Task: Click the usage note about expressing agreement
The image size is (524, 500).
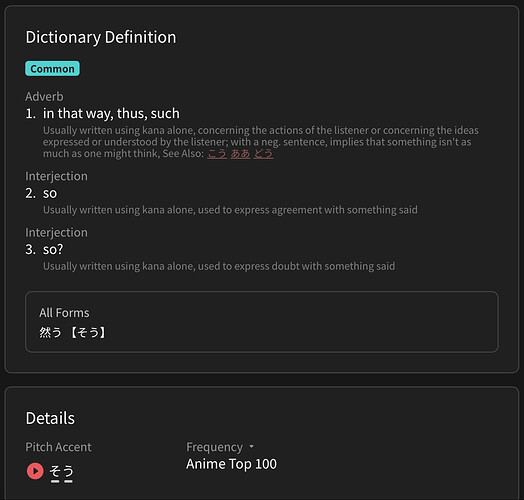Action: (230, 210)
